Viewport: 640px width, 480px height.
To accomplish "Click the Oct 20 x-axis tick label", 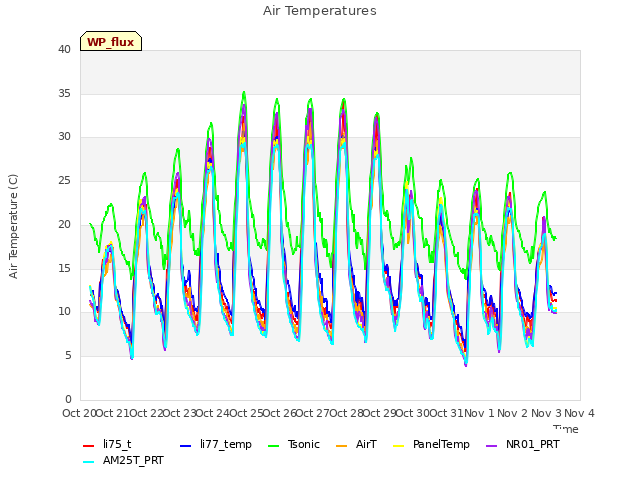I will click(x=79, y=413).
